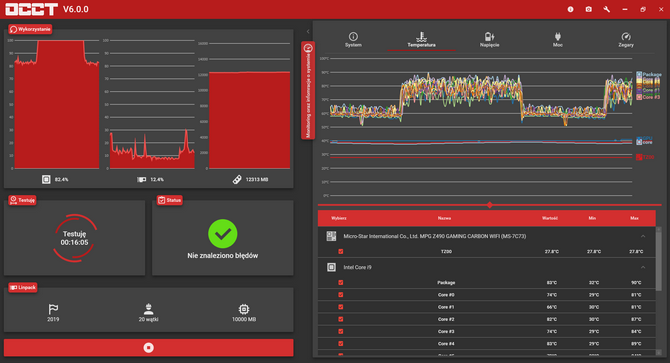Click the memory usage bar graph
The image size is (670, 363).
[x=249, y=120]
